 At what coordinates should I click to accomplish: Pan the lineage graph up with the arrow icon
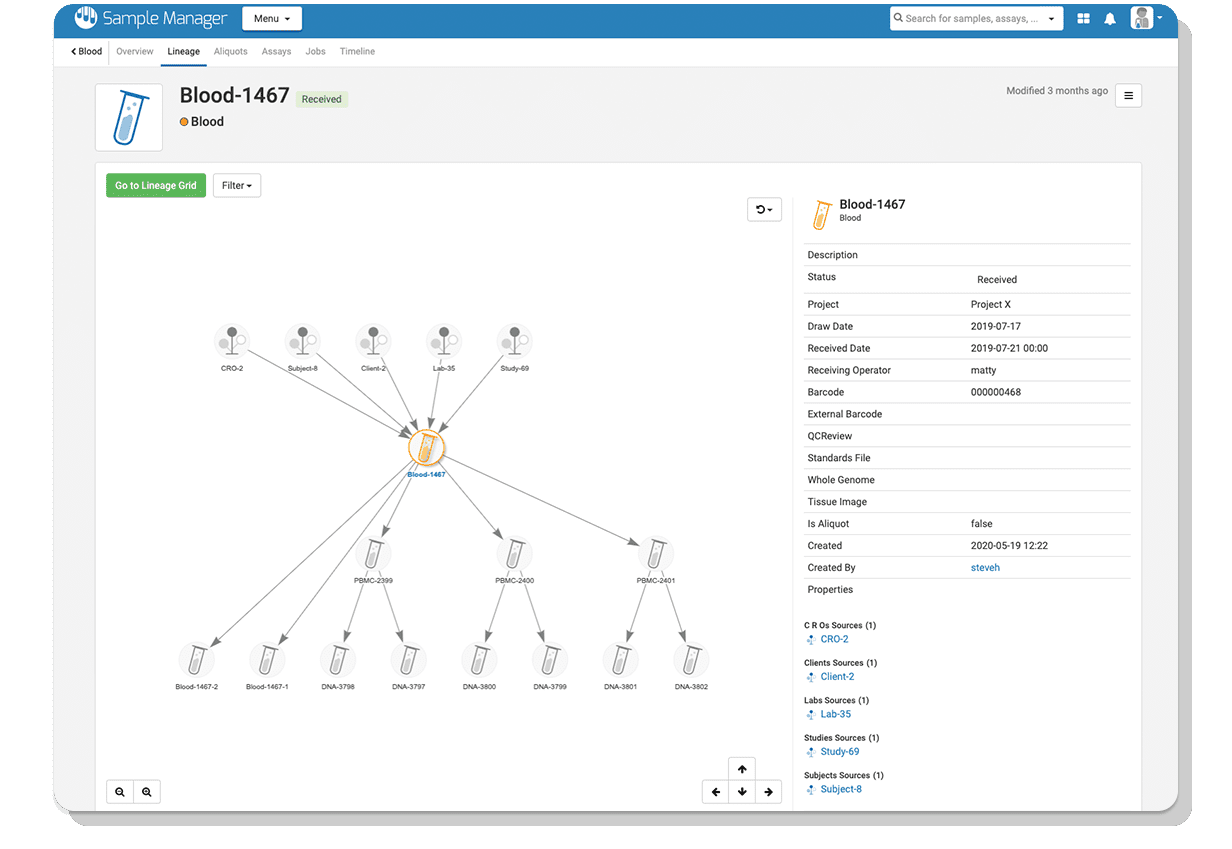pos(742,769)
